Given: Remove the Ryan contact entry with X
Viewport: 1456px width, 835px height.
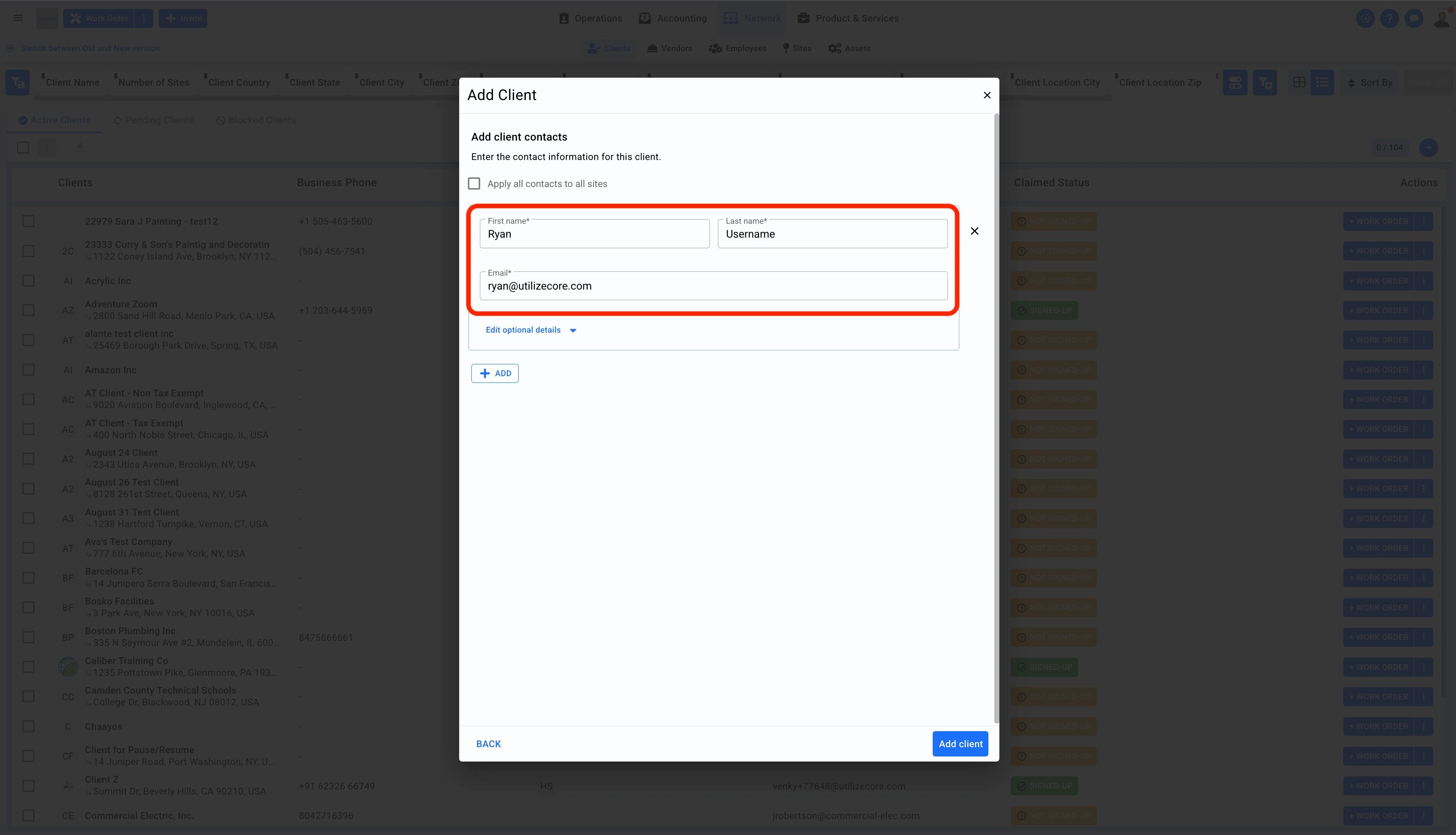Looking at the screenshot, I should pyautogui.click(x=974, y=231).
